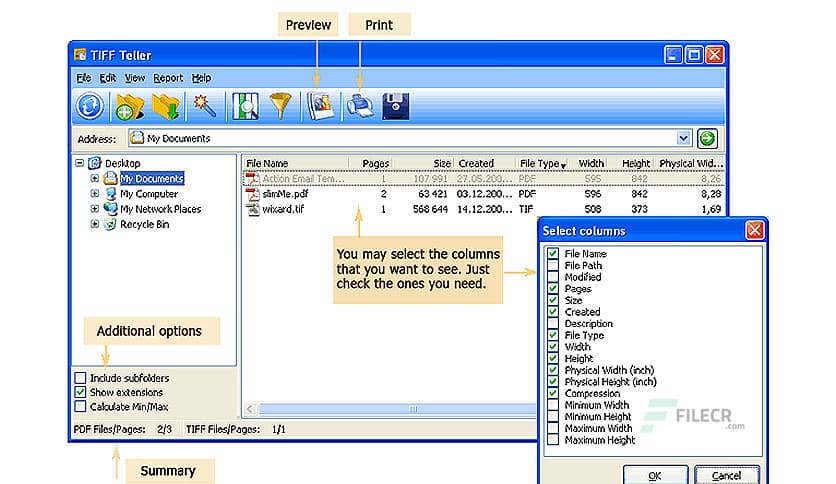
Task: Click the PDF icon of Action Email row
Action: 252,179
